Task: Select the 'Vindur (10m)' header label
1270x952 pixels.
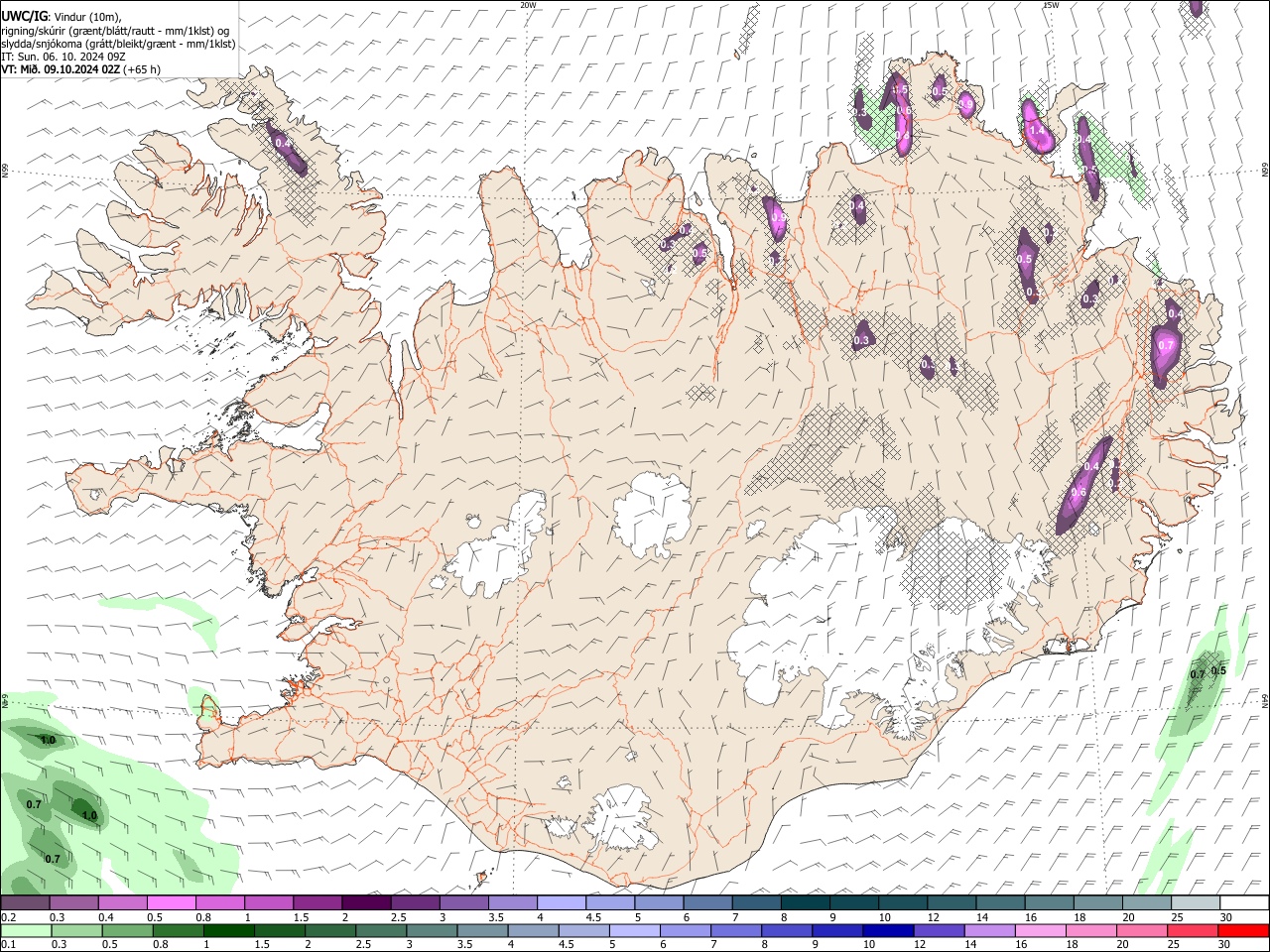Action: (x=87, y=17)
